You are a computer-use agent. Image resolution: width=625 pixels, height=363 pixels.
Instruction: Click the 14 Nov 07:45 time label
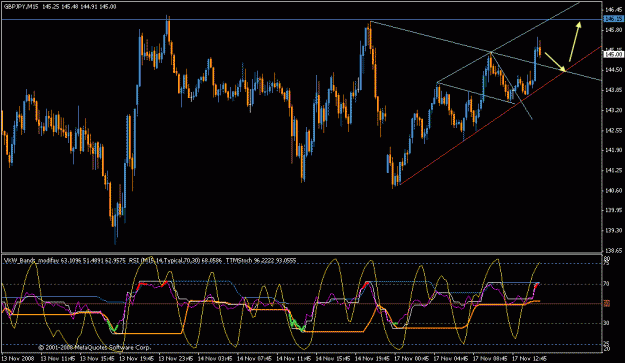click(x=254, y=358)
